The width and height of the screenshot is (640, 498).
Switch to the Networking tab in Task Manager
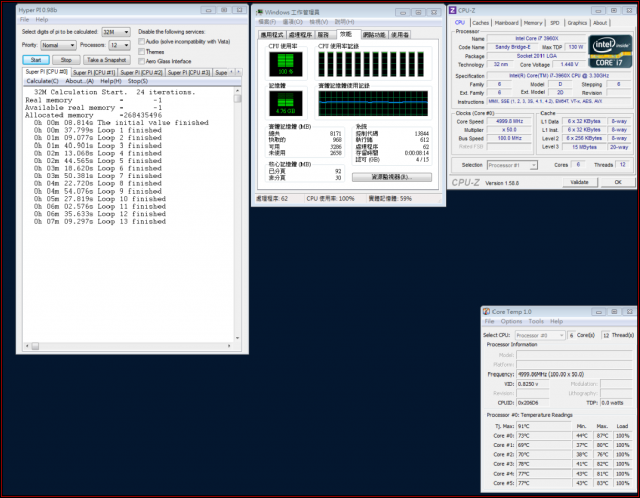pos(374,35)
